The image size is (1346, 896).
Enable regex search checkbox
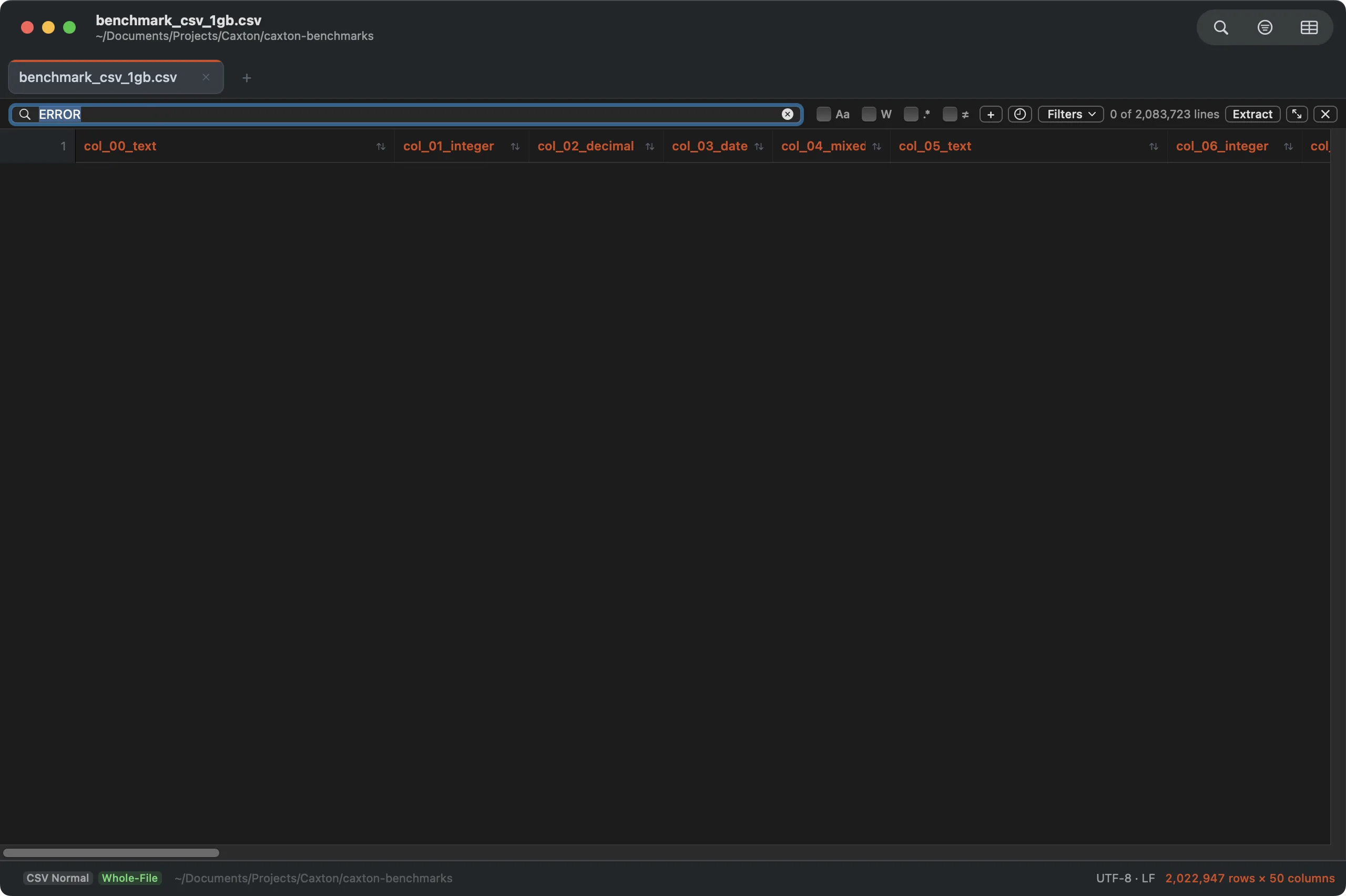pyautogui.click(x=911, y=114)
